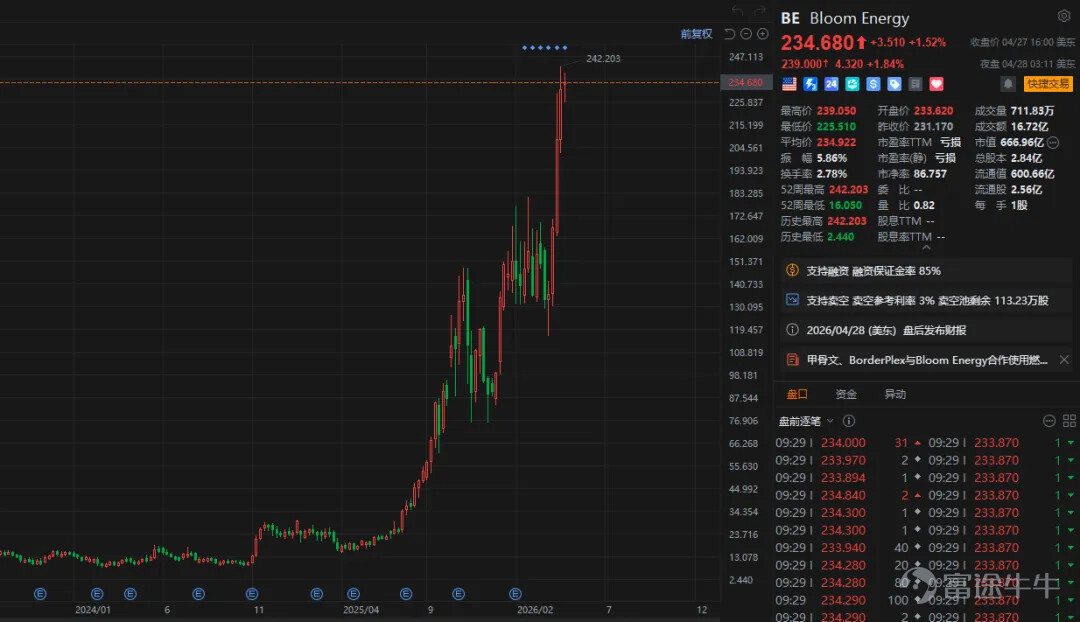
Task: Click the info icon next to 盘前逐笔
Action: click(849, 421)
